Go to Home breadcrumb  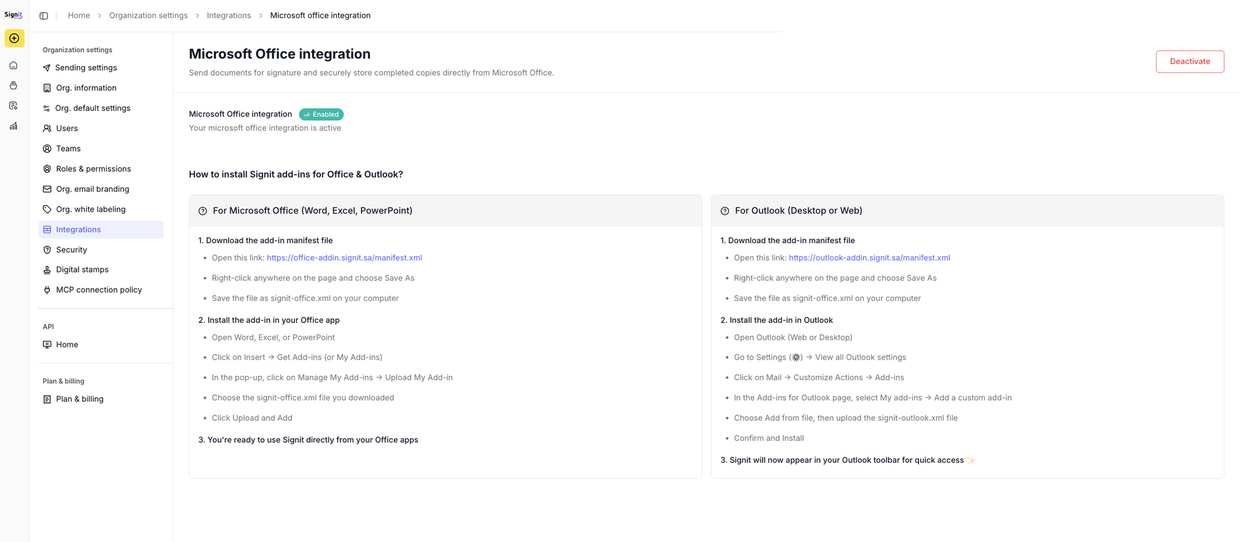point(79,16)
